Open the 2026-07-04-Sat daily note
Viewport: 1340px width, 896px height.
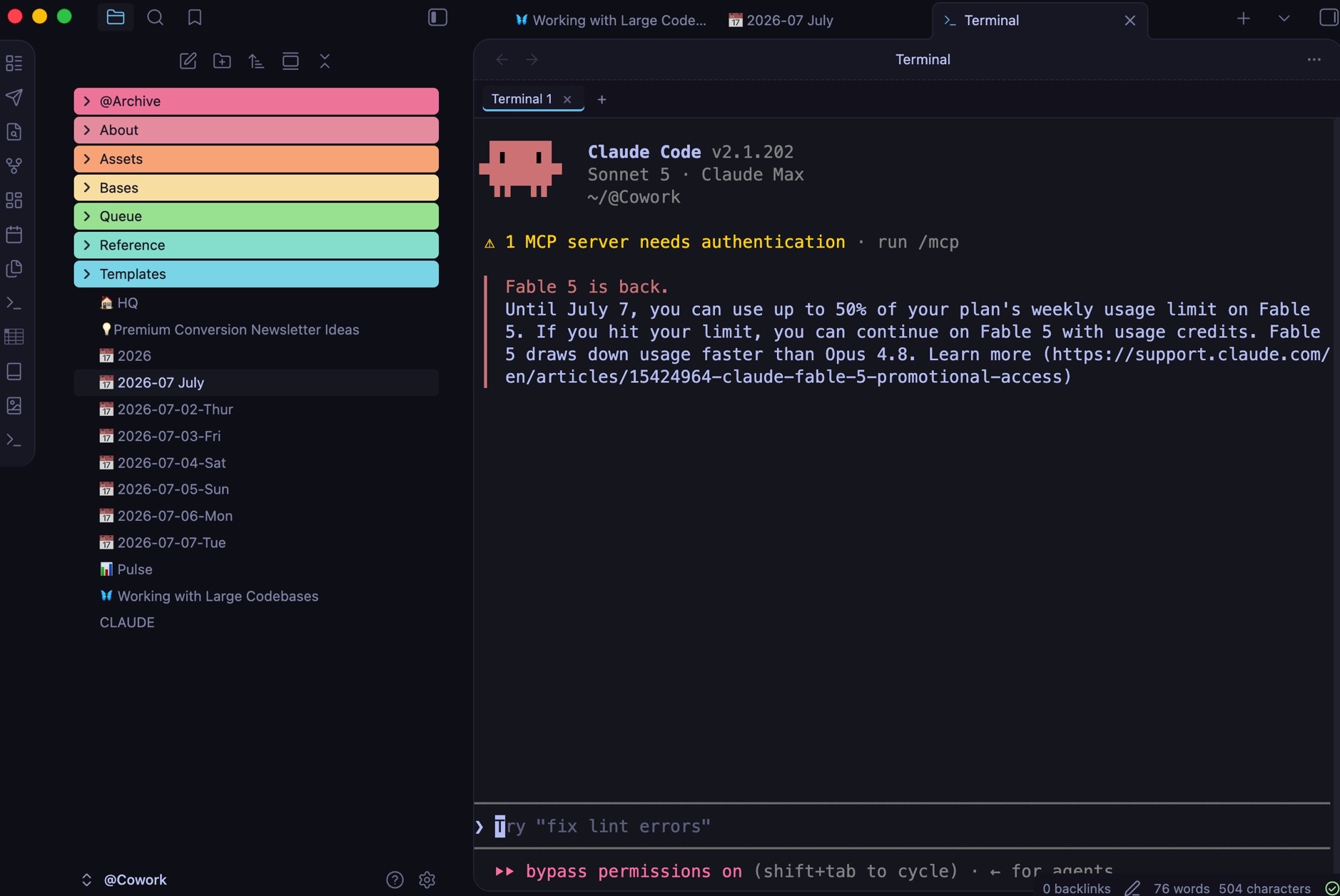tap(256, 462)
